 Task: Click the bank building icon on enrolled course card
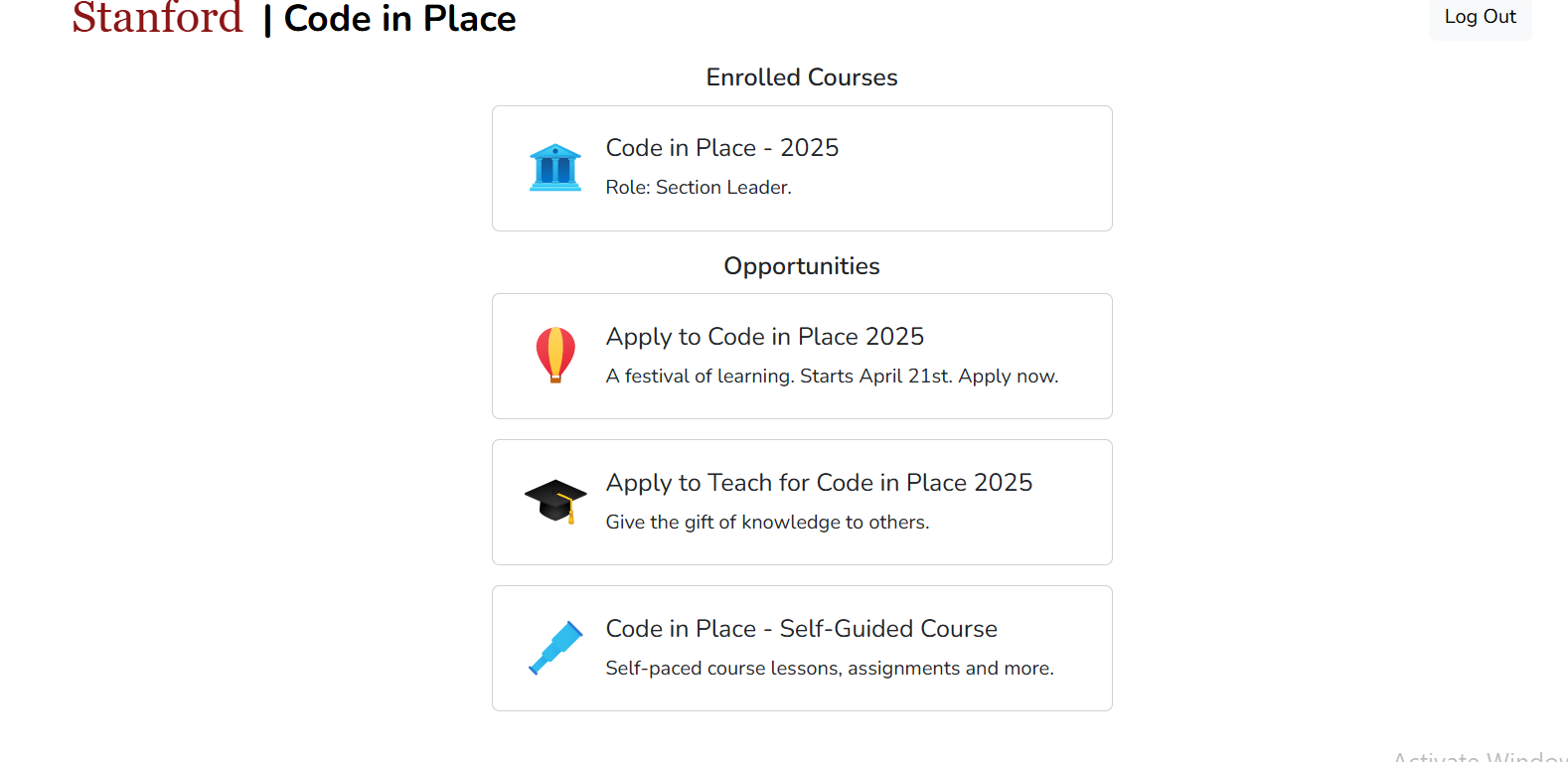555,167
